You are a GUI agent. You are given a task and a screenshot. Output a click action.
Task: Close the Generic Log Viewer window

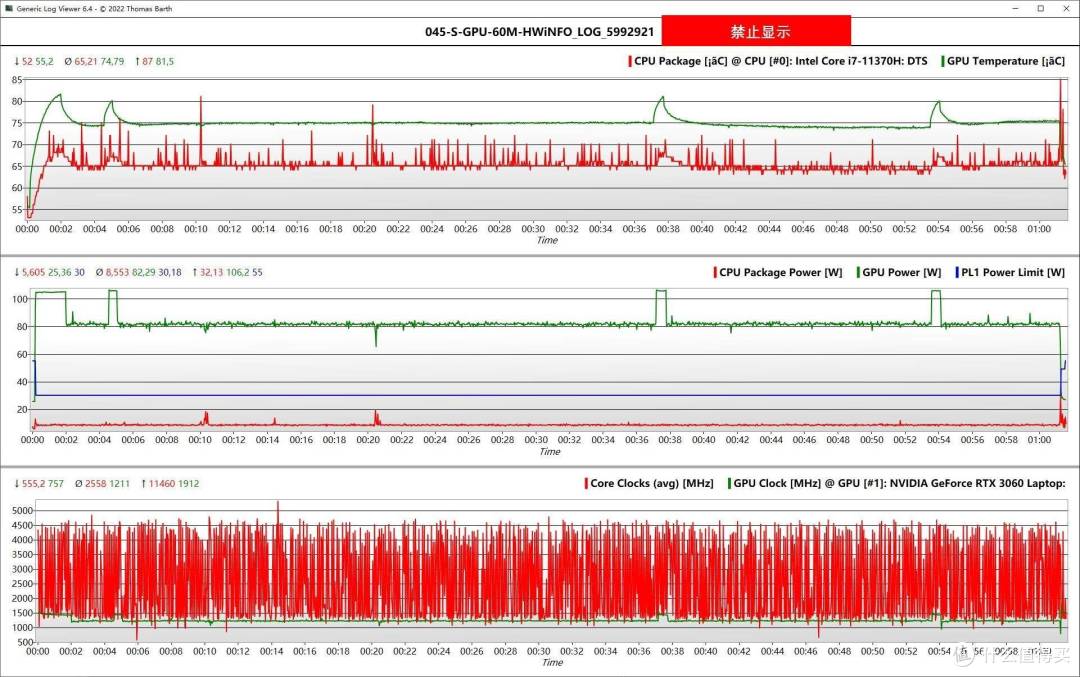pos(1065,8)
